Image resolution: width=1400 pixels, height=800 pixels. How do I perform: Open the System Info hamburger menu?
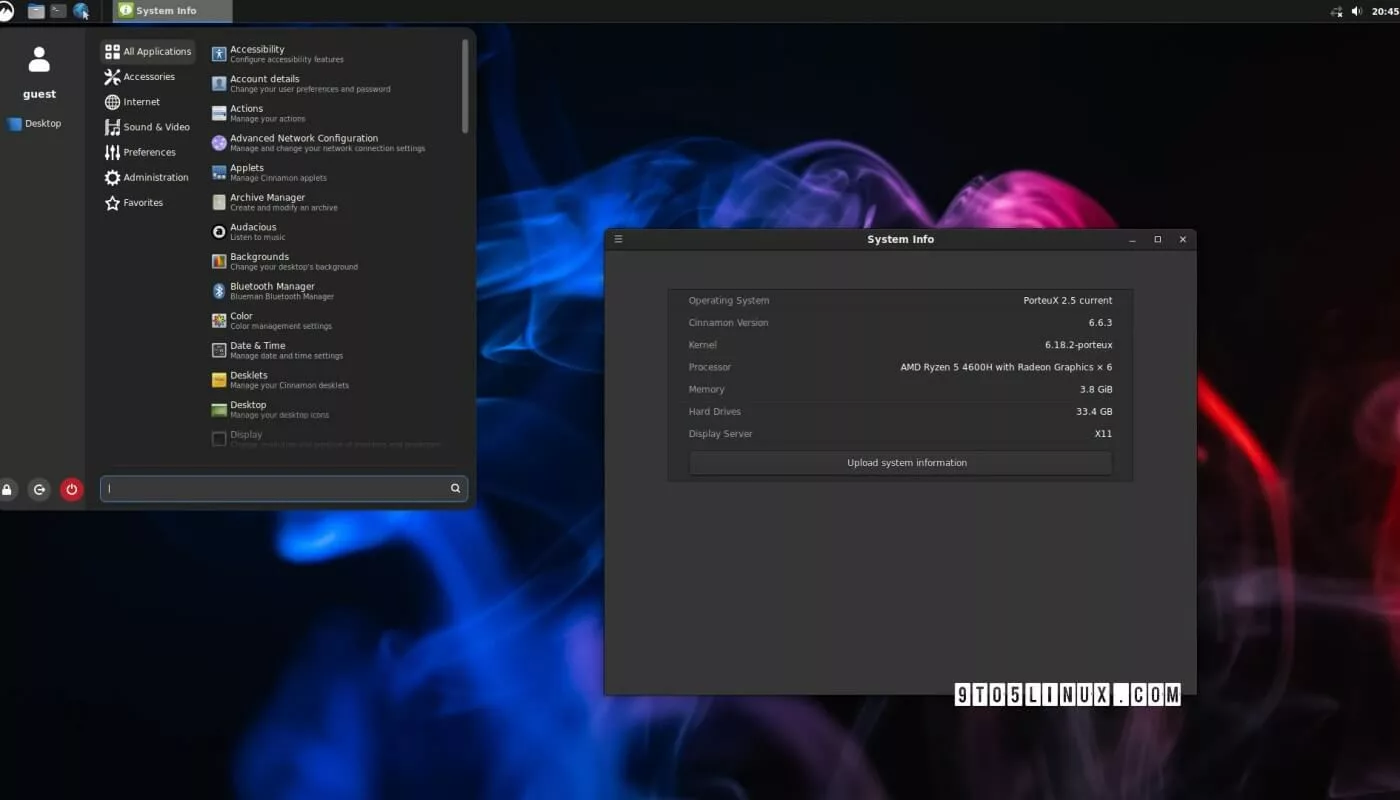[618, 239]
